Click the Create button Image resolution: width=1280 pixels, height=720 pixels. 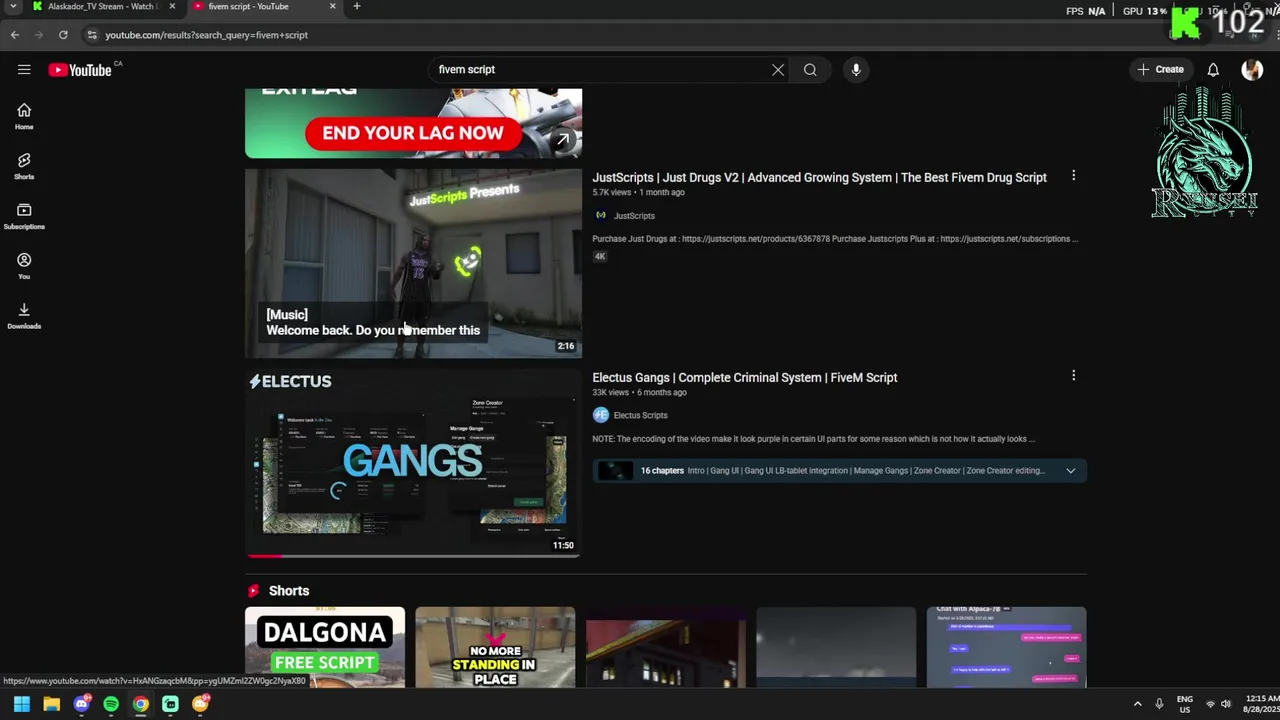[x=1160, y=70]
